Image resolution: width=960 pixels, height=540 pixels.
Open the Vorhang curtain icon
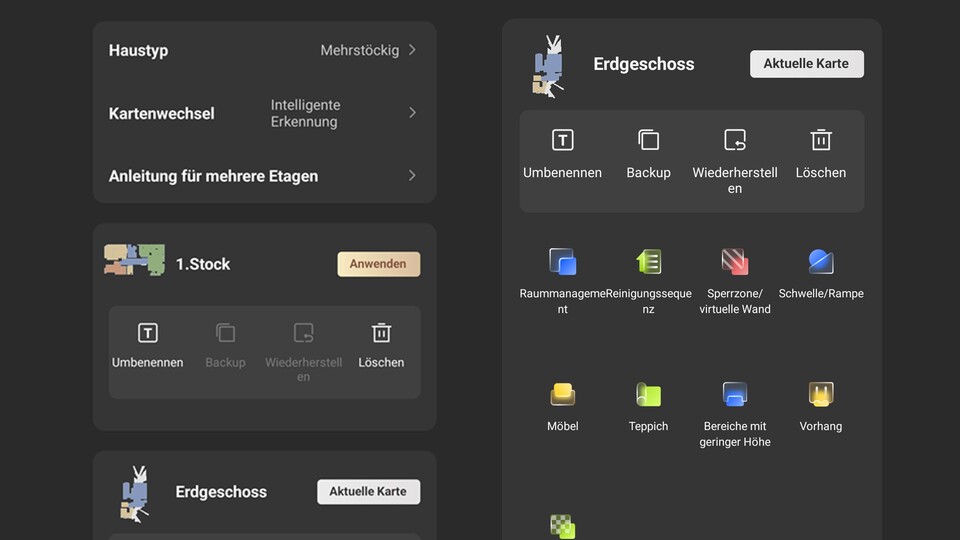(820, 394)
